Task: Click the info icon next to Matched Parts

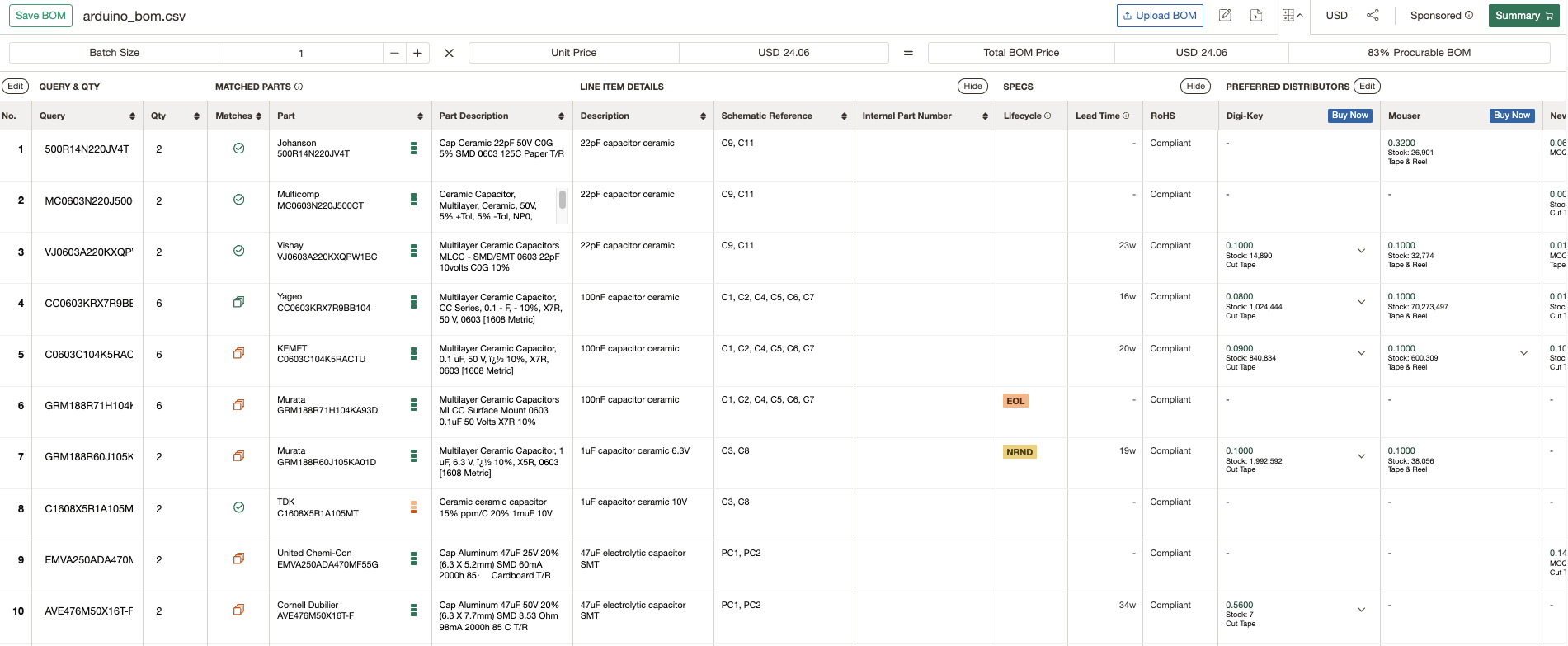Action: click(x=299, y=87)
